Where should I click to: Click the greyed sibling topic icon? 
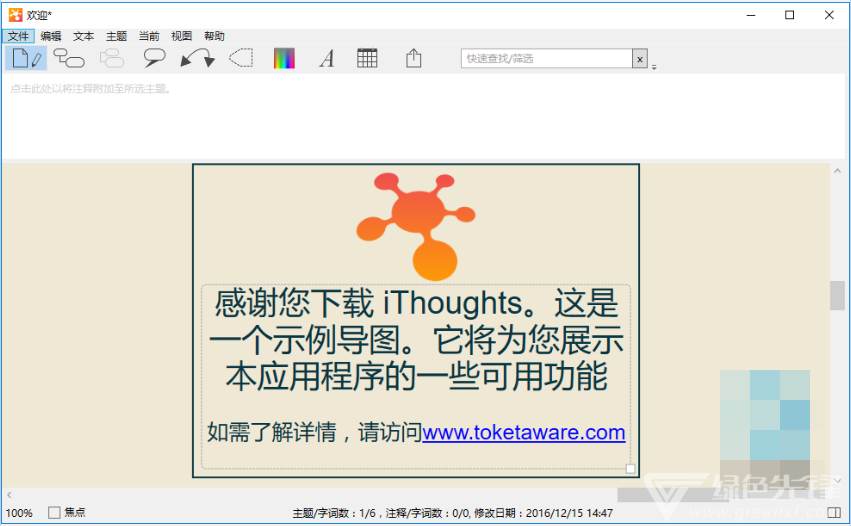[112, 58]
